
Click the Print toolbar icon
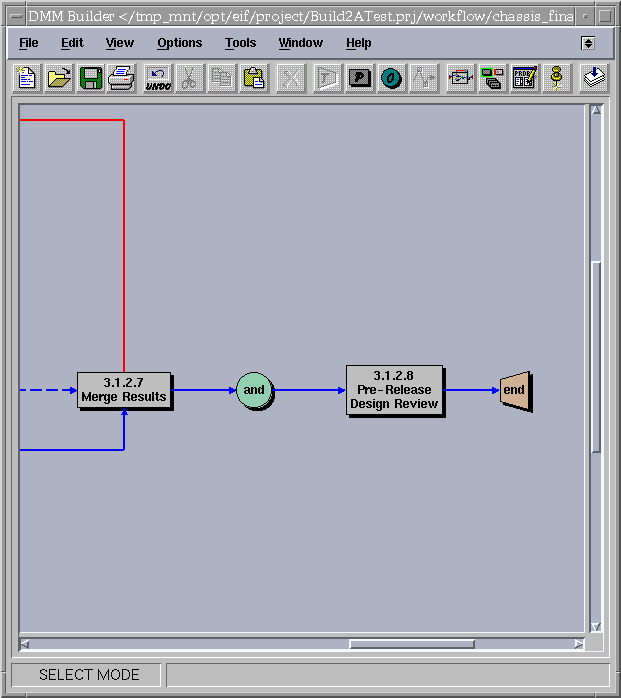[x=121, y=78]
